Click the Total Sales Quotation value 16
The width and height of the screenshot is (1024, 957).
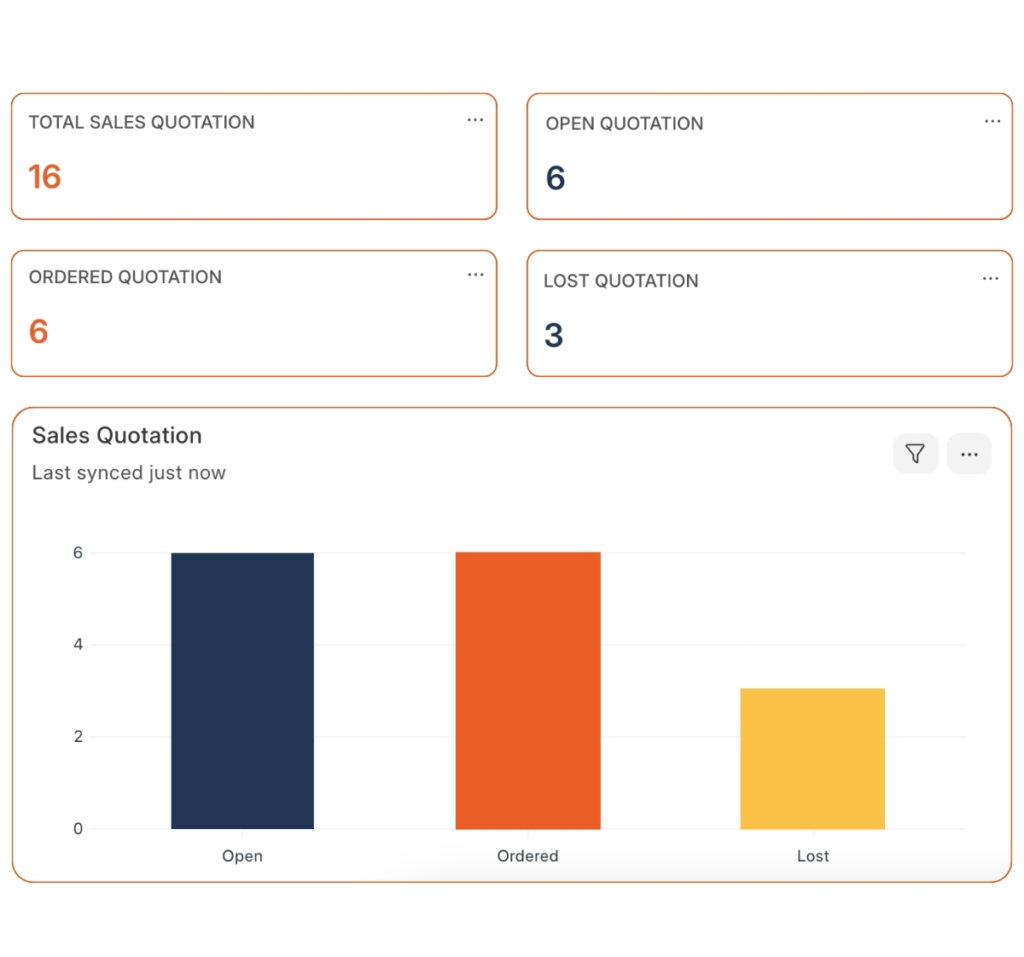(45, 175)
